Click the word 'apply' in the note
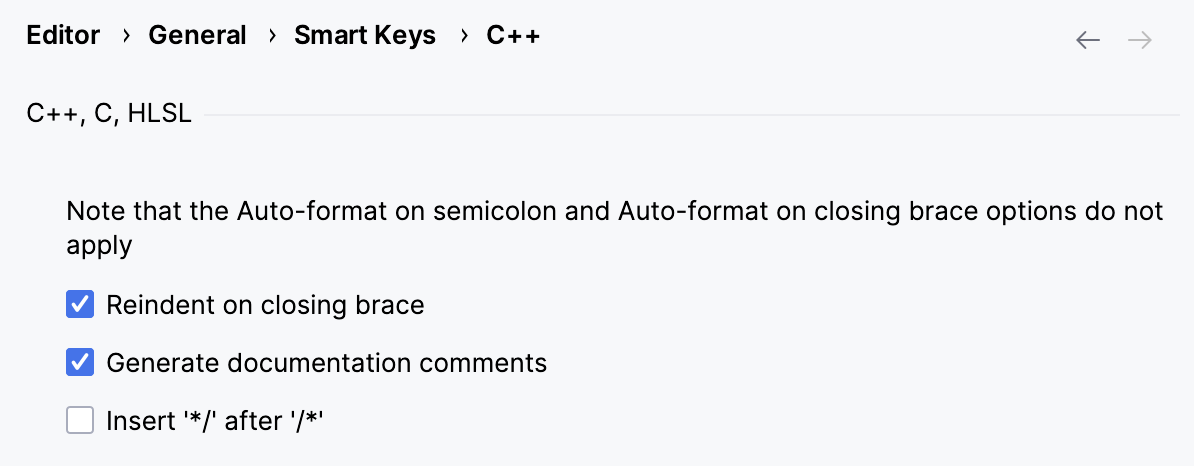 (99, 246)
